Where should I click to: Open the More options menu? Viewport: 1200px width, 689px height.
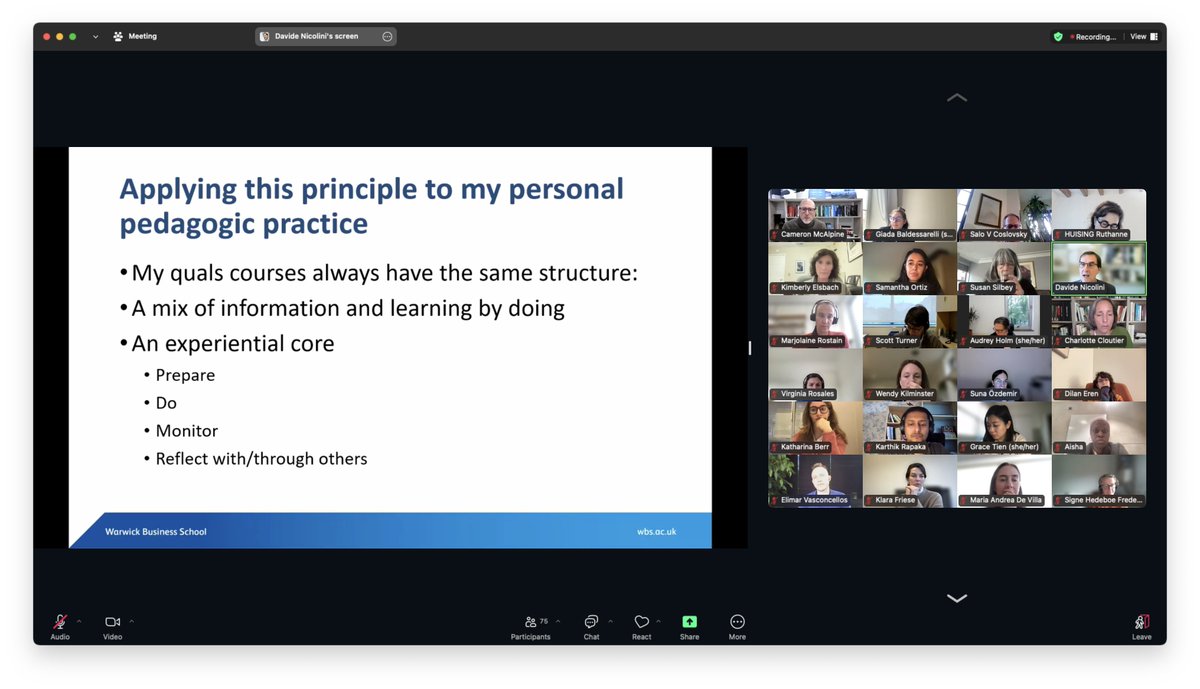(x=737, y=626)
